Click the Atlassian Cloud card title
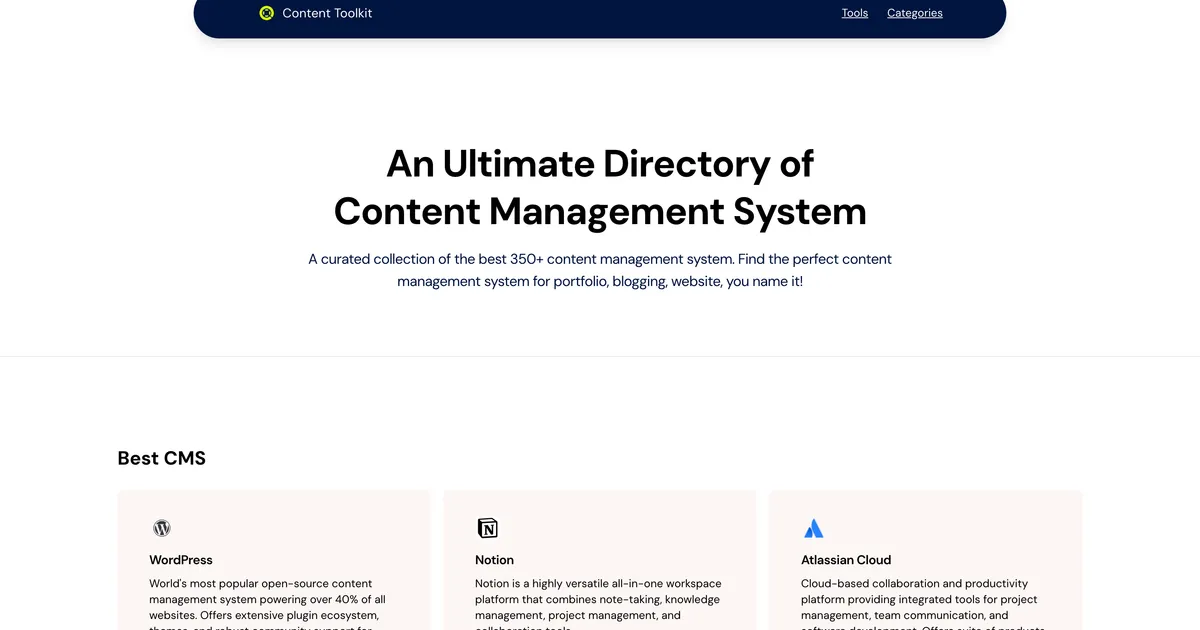This screenshot has height=630, width=1200. pos(846,560)
